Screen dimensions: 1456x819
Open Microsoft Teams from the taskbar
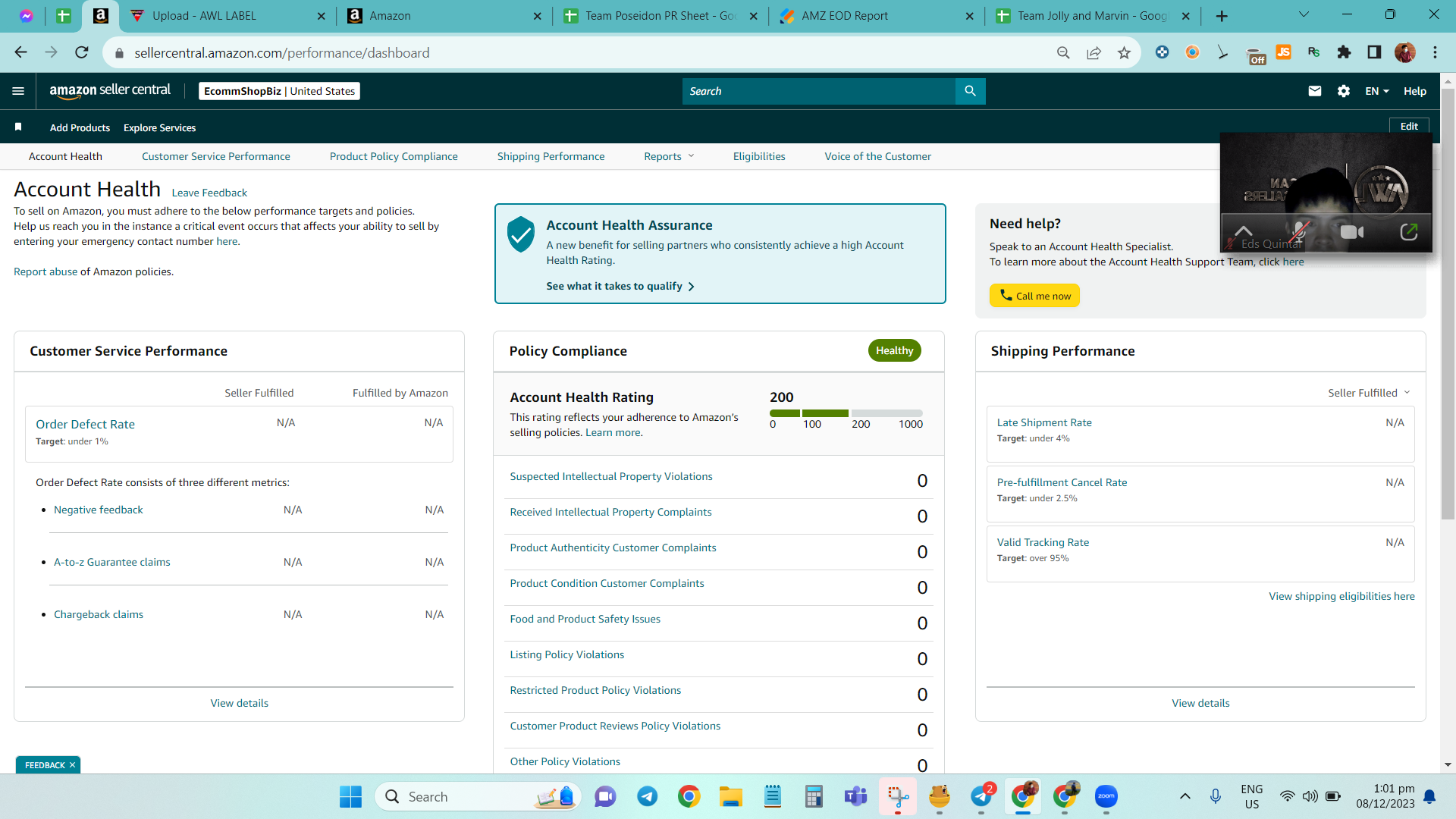point(855,796)
